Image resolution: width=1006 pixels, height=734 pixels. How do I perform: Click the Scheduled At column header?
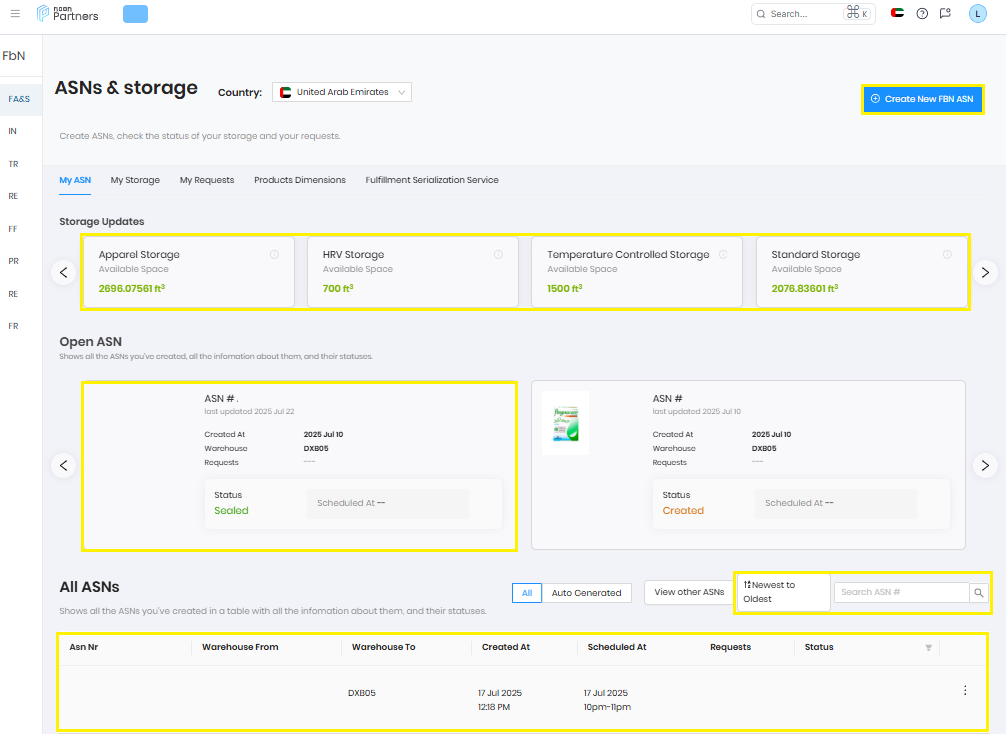617,647
